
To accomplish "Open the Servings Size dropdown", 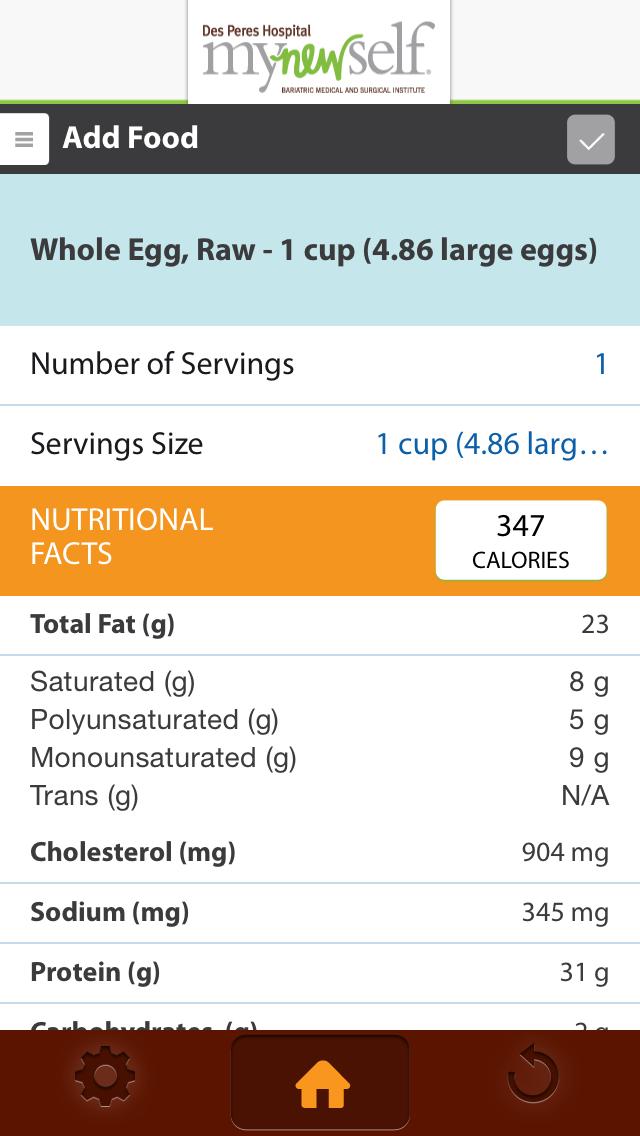I will pyautogui.click(x=492, y=444).
